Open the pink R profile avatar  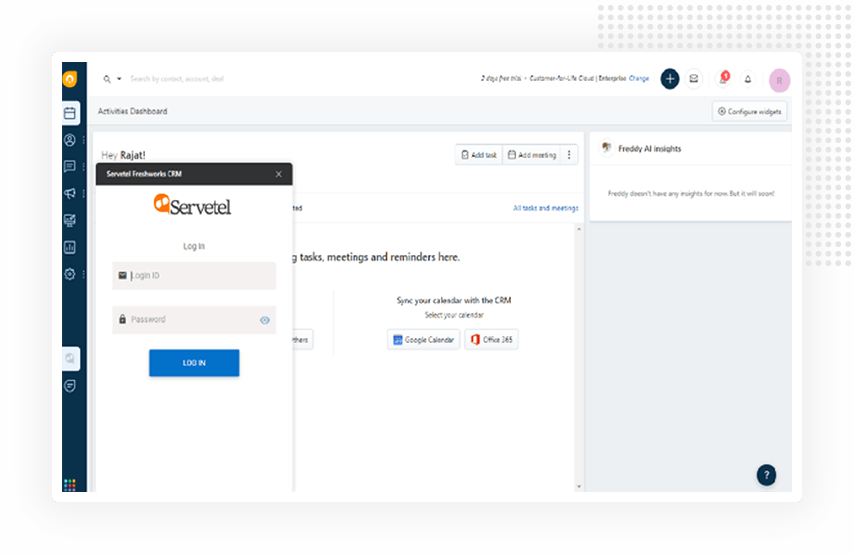[x=779, y=81]
